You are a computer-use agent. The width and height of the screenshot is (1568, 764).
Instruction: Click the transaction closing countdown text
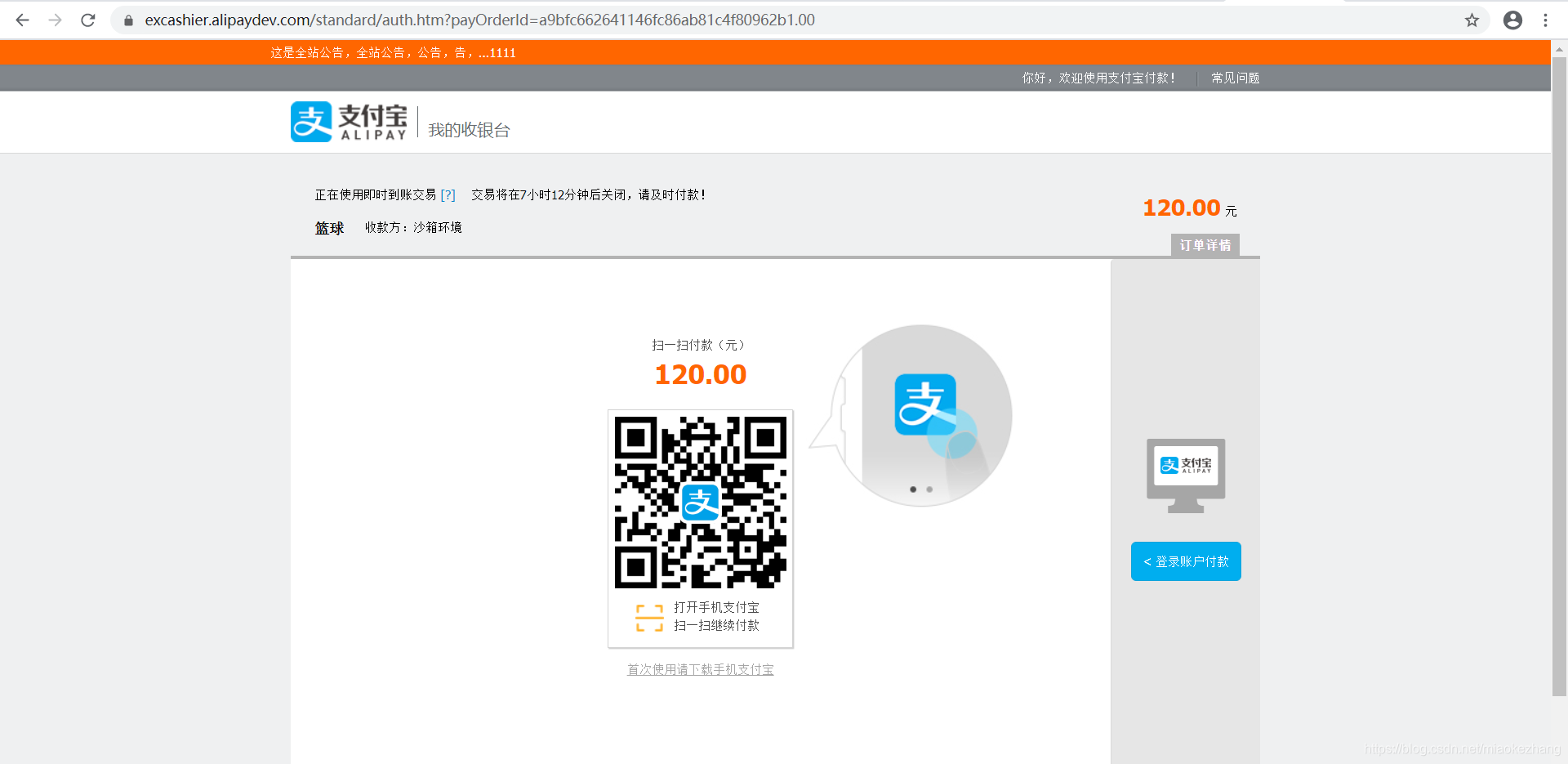(x=588, y=194)
